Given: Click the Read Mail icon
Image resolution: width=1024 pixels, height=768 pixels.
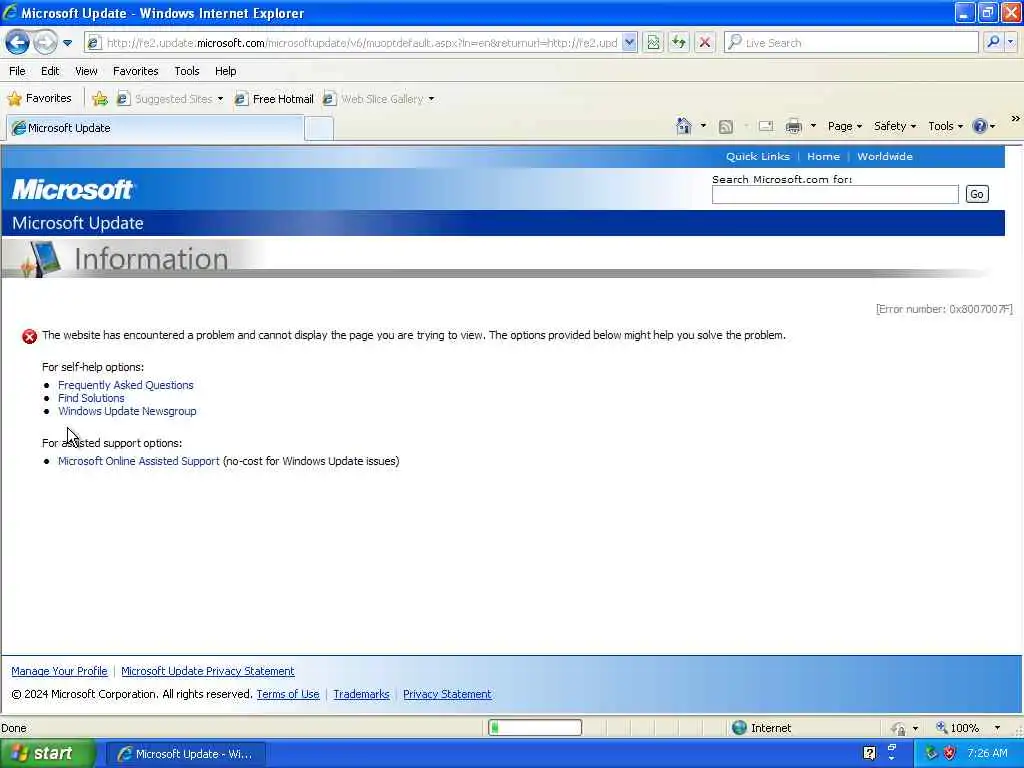Looking at the screenshot, I should click(x=765, y=126).
